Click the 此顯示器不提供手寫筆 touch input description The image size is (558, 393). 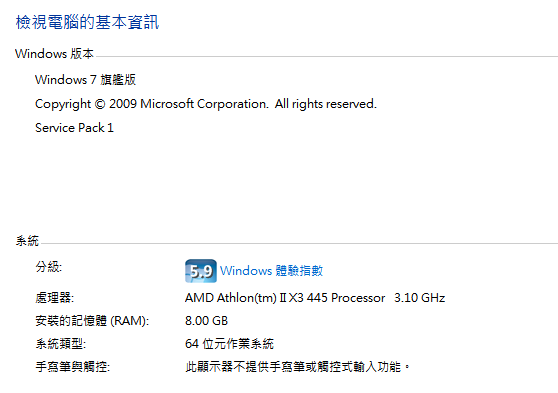(x=298, y=367)
